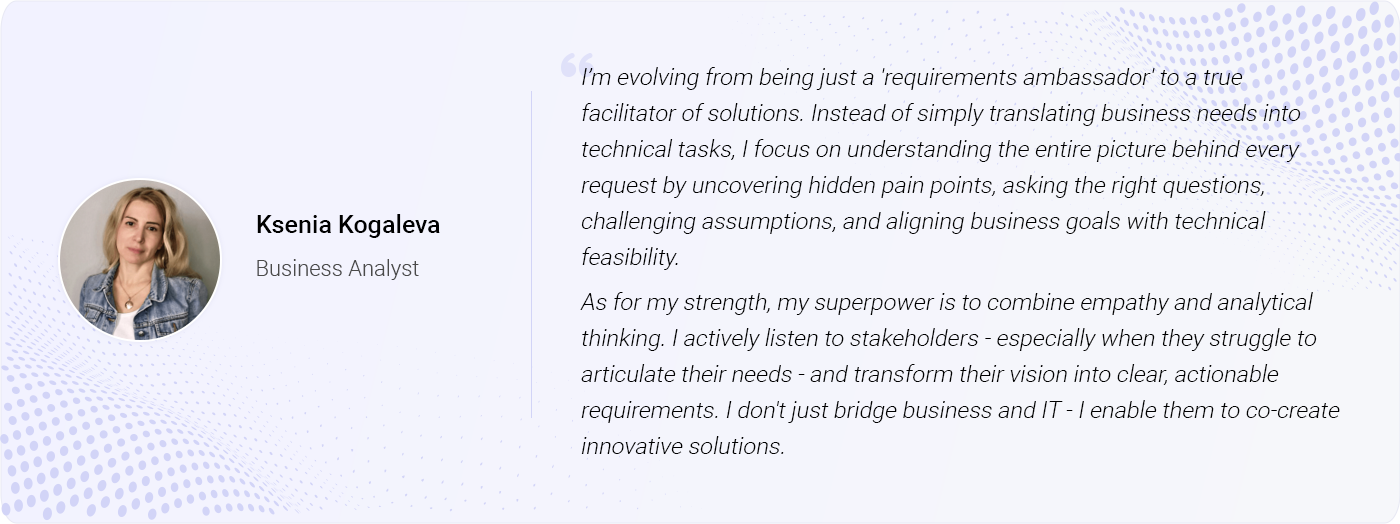
Task: Click the words "technical tasks" in the quote
Action: 656,149
